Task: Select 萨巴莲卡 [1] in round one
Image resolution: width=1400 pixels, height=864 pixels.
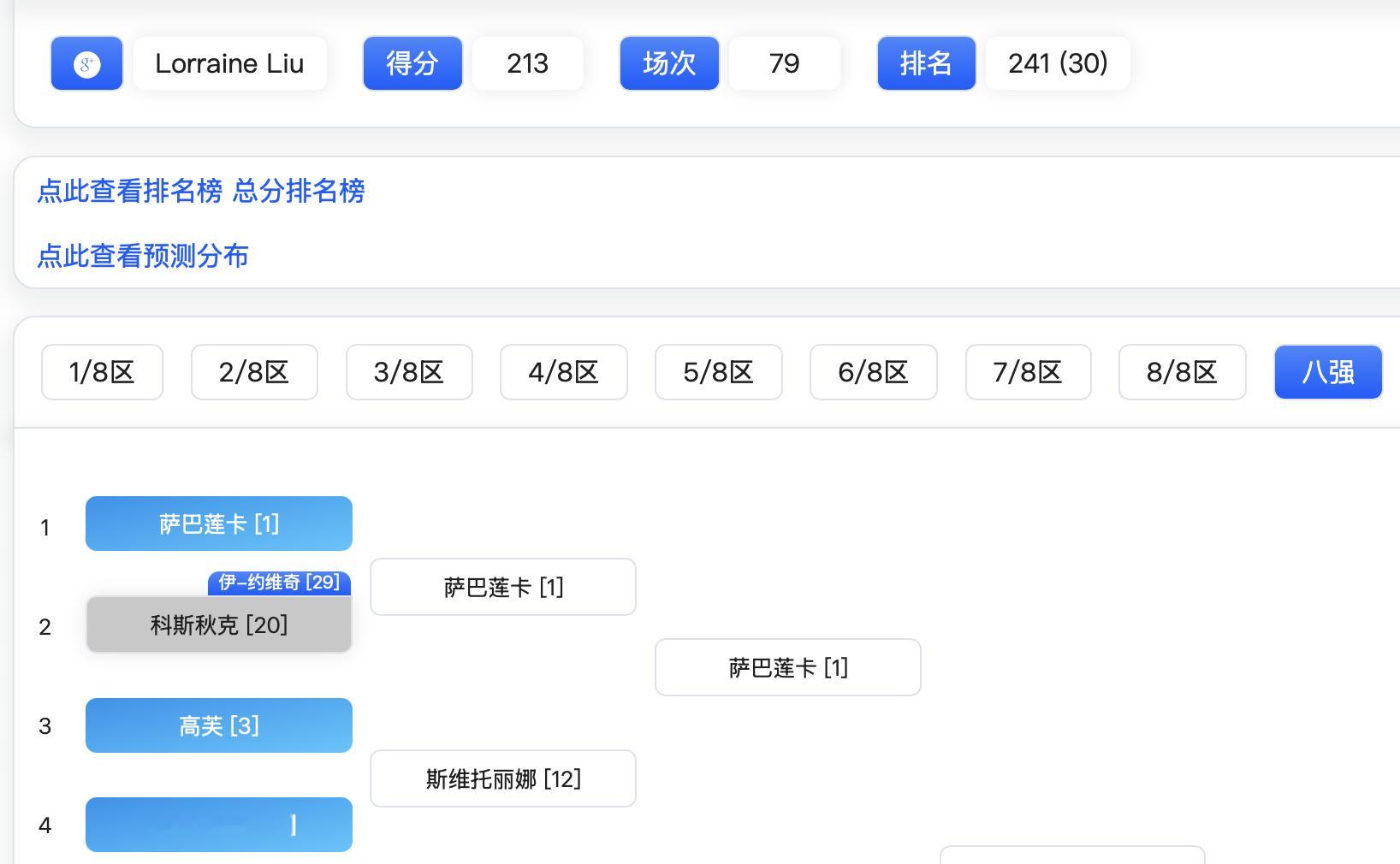Action: (218, 523)
